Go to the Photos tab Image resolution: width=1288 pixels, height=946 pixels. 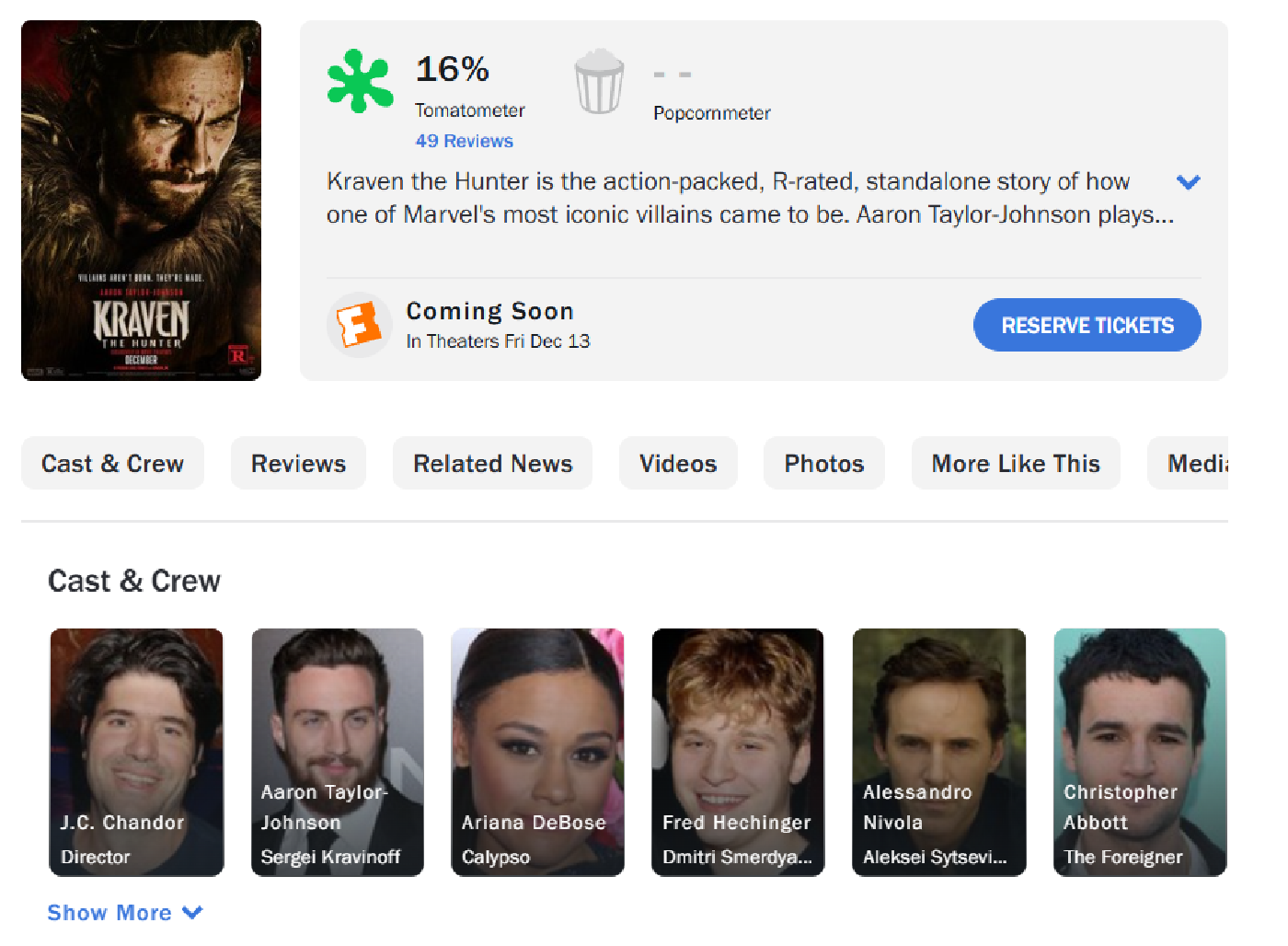point(824,463)
